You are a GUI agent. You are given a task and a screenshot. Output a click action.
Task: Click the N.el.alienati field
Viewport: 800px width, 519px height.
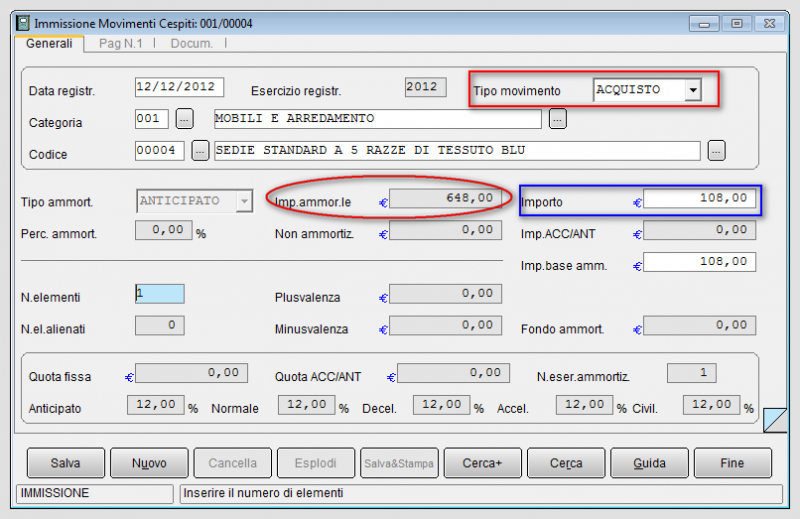tap(160, 326)
